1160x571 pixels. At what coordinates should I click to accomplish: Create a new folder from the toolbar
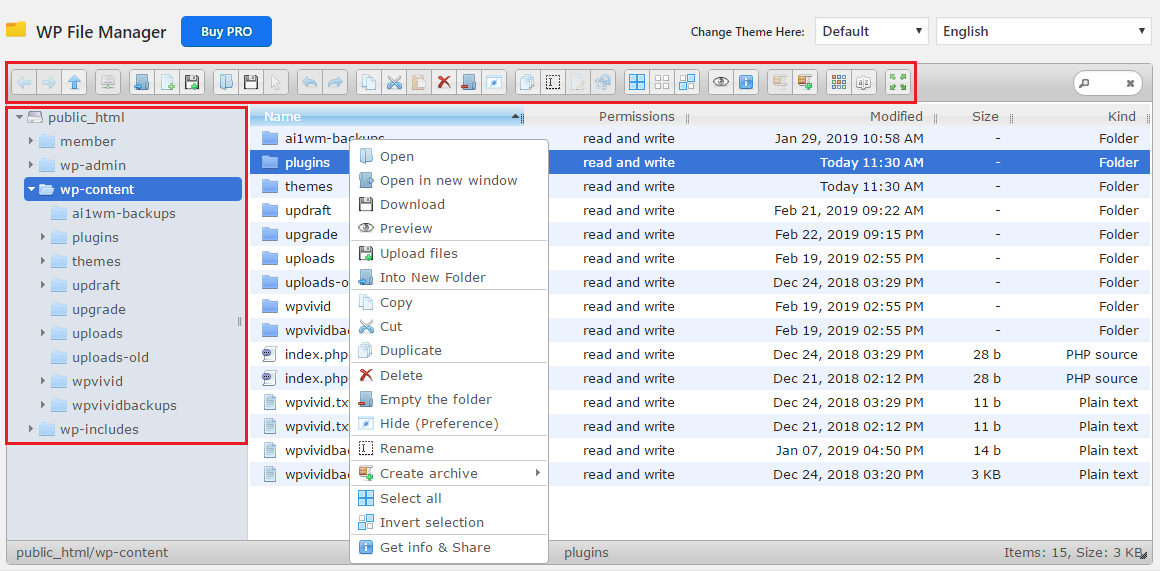pos(142,83)
